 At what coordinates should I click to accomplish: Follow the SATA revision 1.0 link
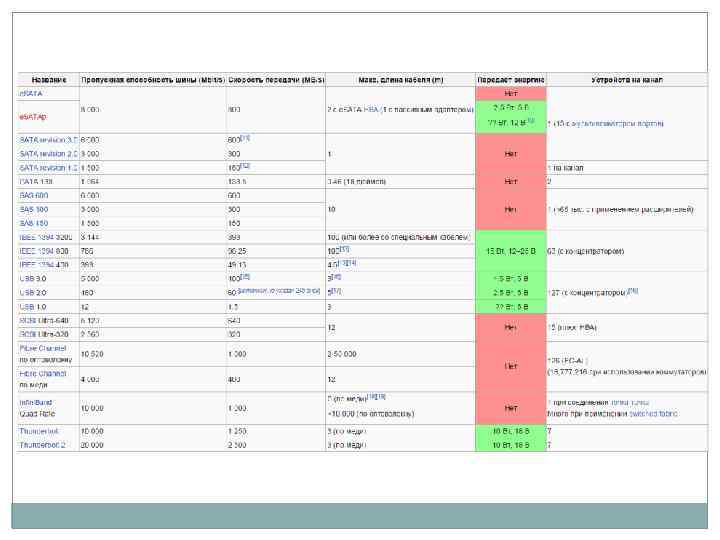pos(49,168)
